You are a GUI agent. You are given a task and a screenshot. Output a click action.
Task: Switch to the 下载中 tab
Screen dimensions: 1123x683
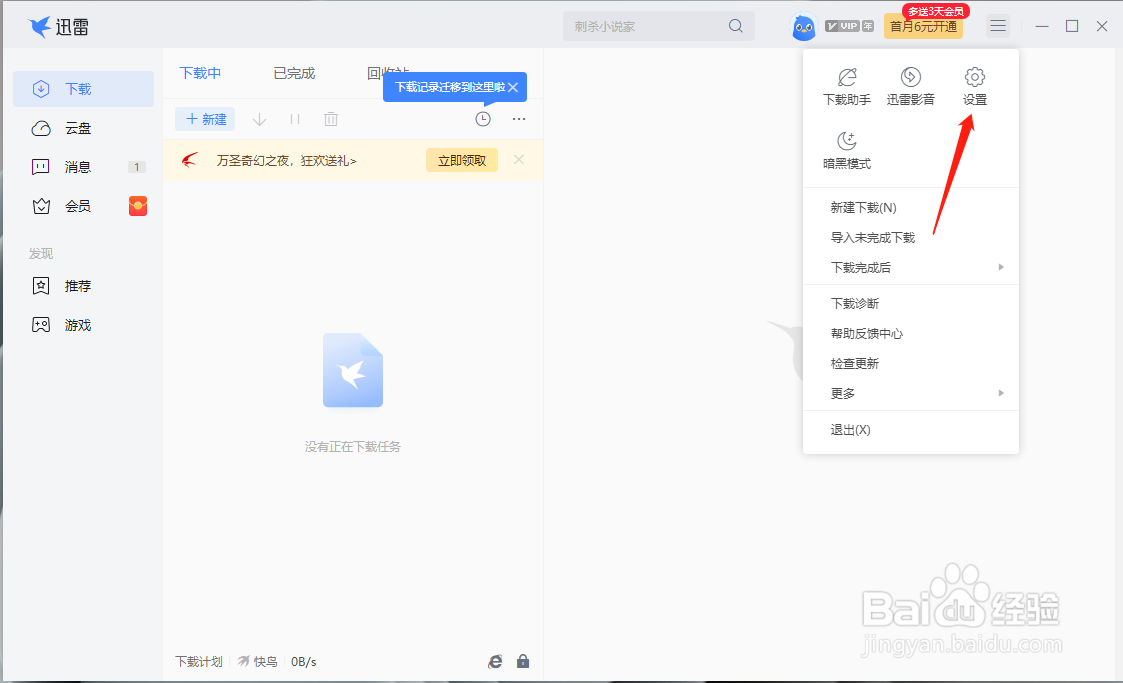(200, 73)
